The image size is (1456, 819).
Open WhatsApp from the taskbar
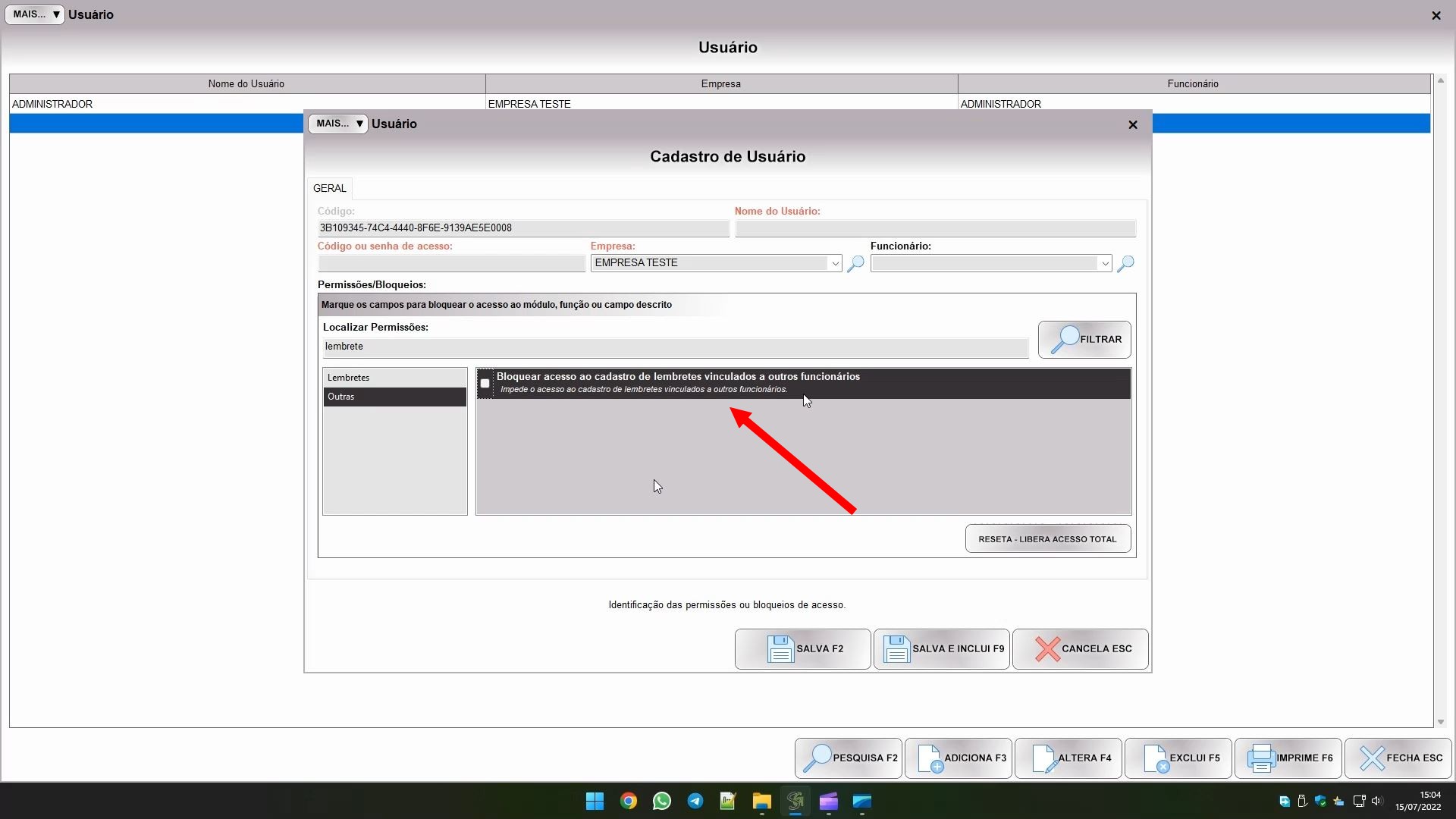tap(661, 801)
